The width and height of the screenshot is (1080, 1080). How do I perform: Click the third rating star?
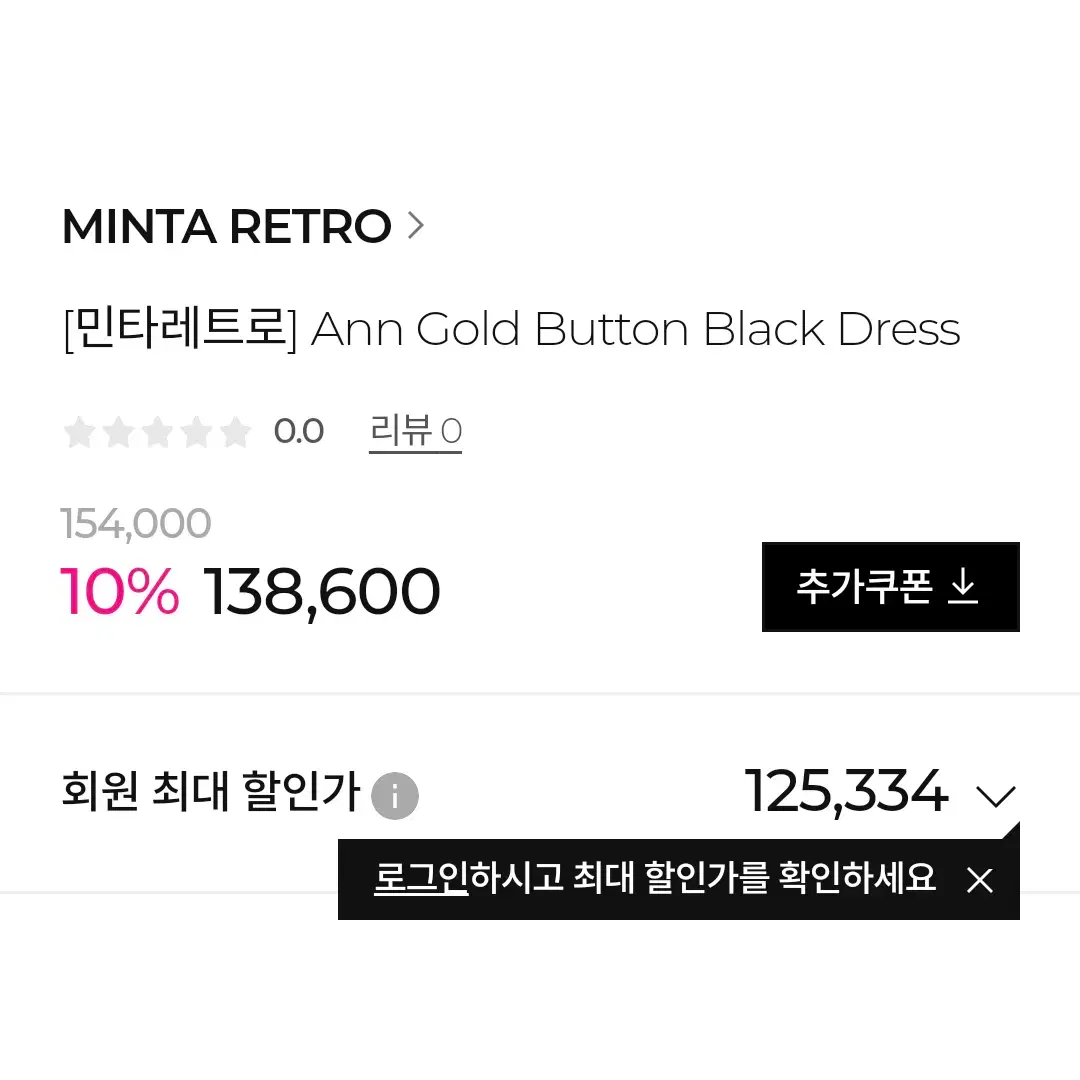point(158,432)
